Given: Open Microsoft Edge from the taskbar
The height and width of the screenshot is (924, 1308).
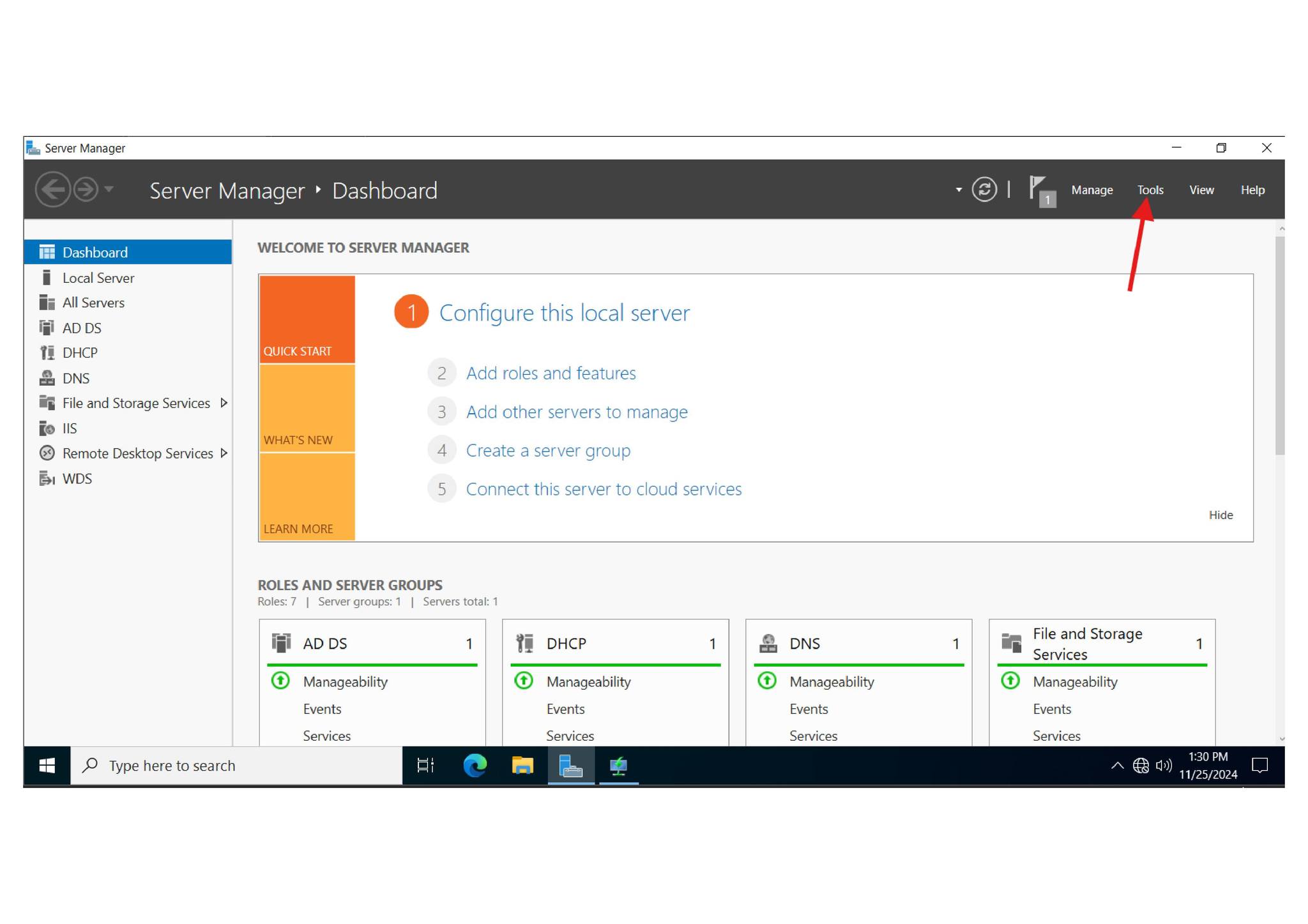Looking at the screenshot, I should (x=475, y=766).
